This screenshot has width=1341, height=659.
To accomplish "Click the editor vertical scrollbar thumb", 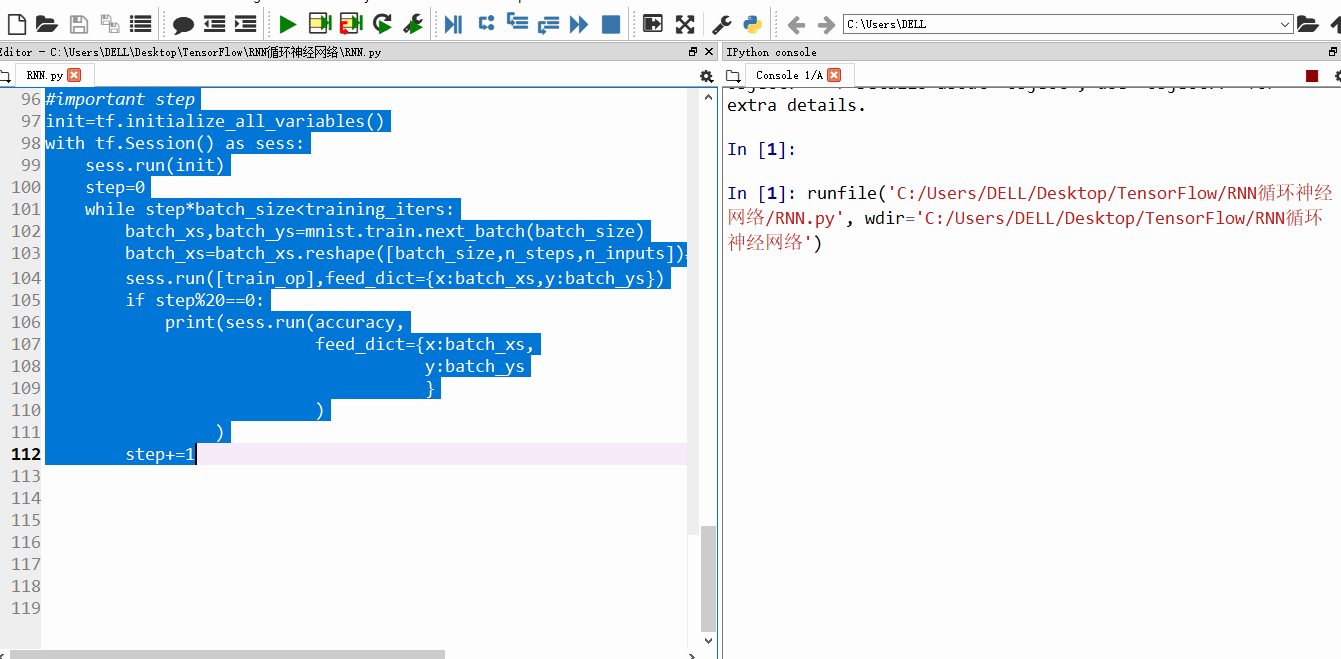I will point(708,578).
